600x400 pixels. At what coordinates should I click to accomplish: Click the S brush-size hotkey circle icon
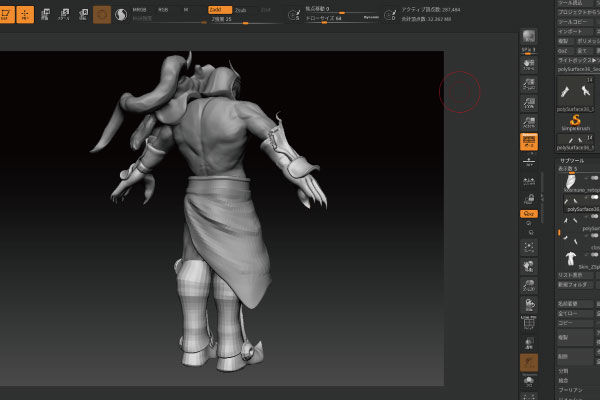pos(293,15)
